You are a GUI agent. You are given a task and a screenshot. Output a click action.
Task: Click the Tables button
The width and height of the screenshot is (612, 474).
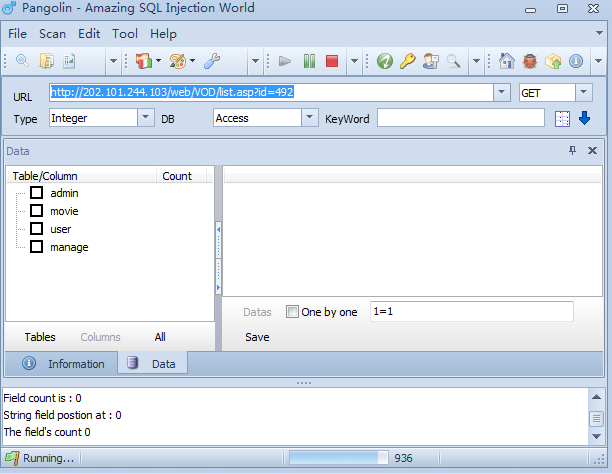(x=40, y=337)
